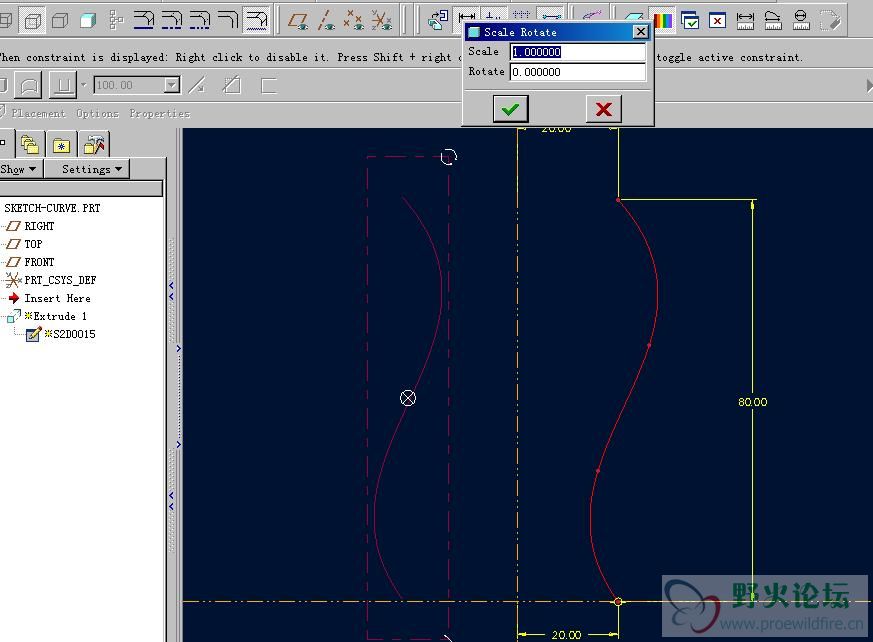
Task: Click the curve length measure icon
Action: click(773, 21)
